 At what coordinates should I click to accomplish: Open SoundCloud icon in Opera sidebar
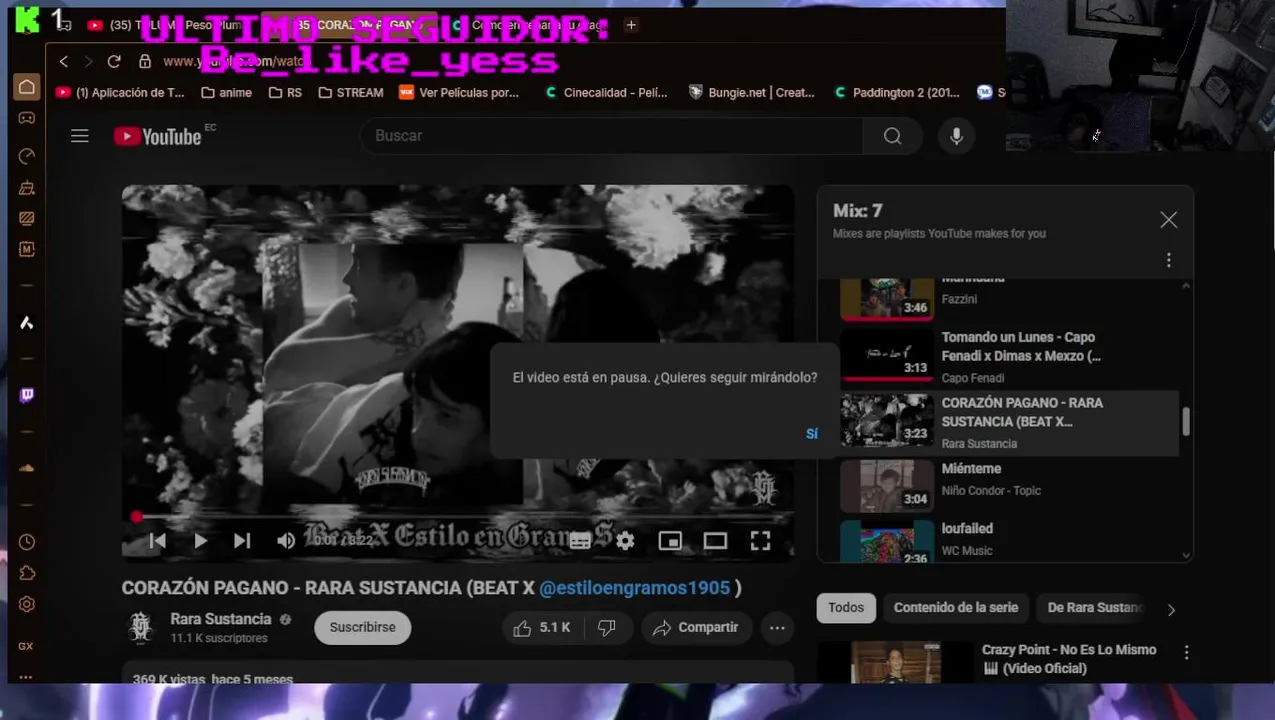coord(27,468)
